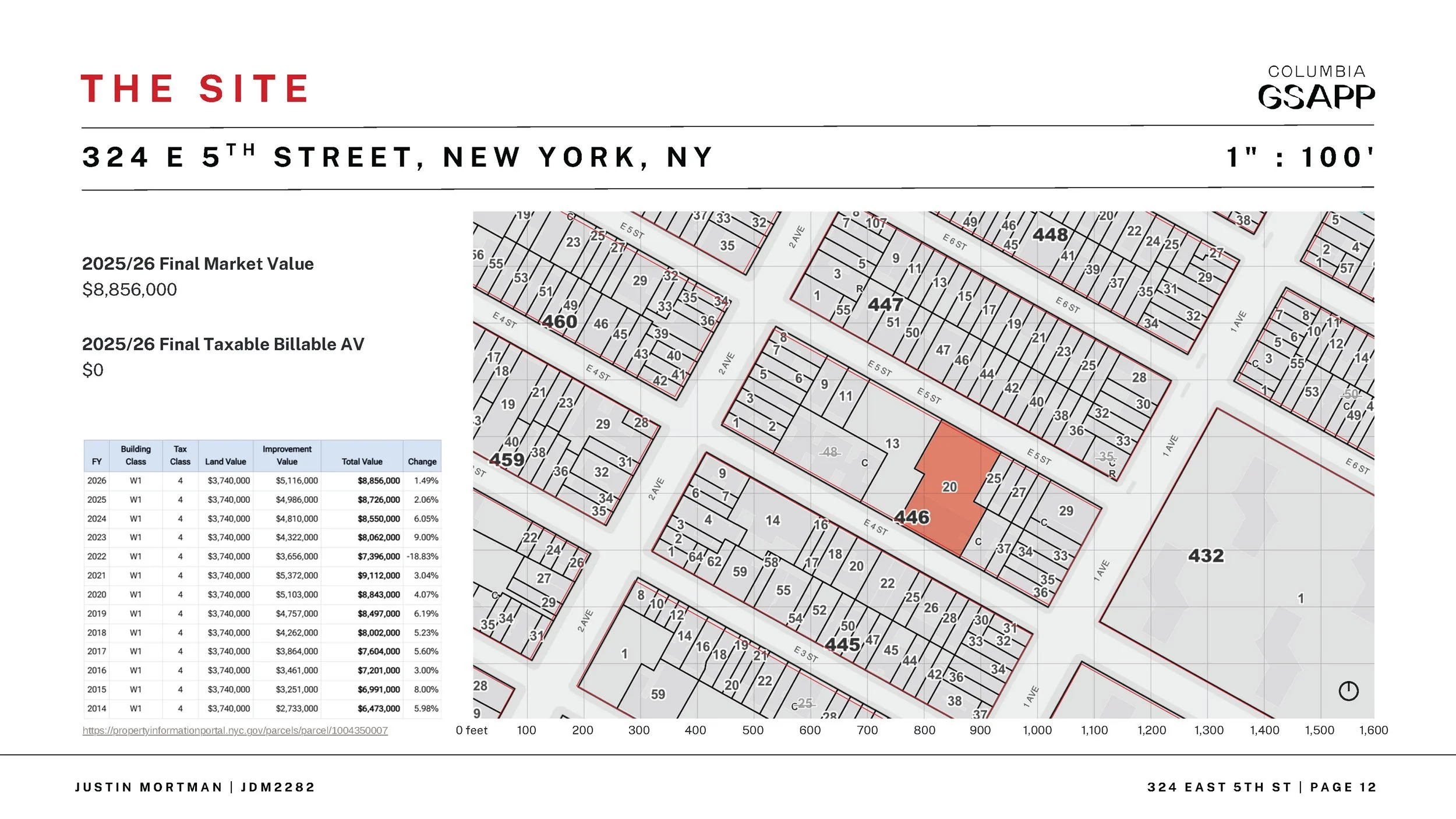Click the 1" : 100' scale text
Screen dimensions: 1456x819
click(x=1299, y=157)
